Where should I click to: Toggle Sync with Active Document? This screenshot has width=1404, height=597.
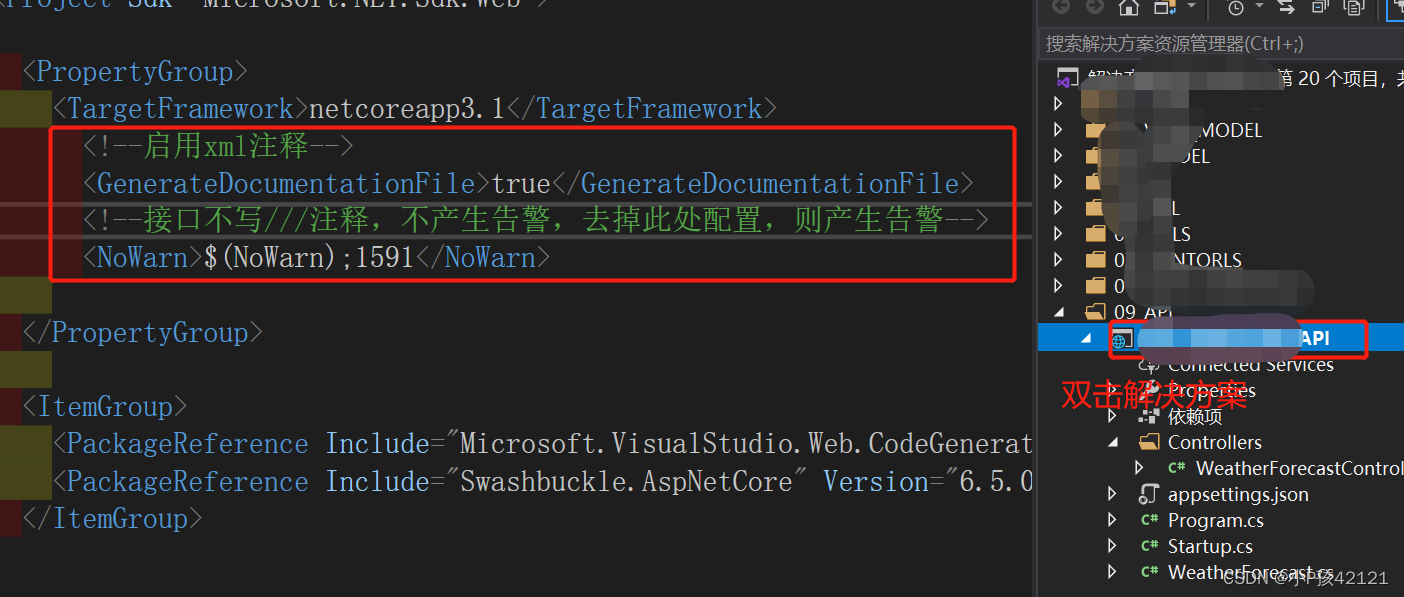1288,9
